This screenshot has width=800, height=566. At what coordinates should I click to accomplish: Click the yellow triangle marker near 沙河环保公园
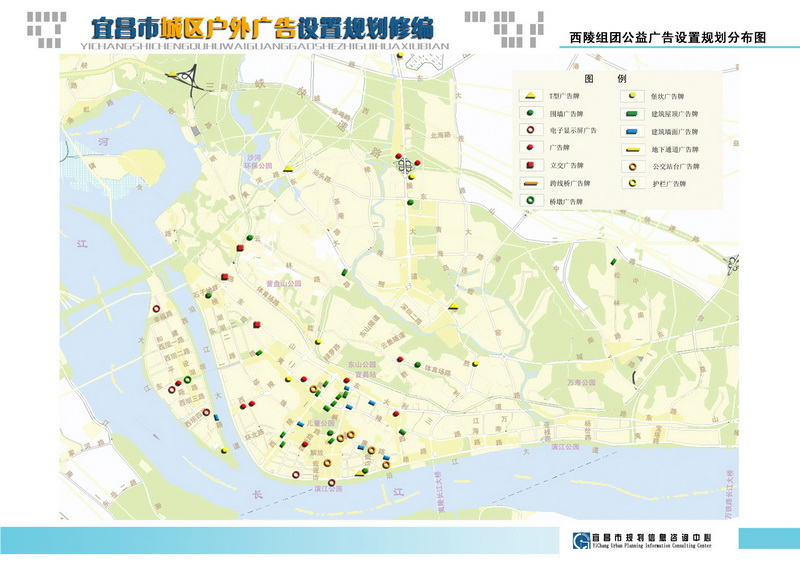pyautogui.click(x=286, y=169)
